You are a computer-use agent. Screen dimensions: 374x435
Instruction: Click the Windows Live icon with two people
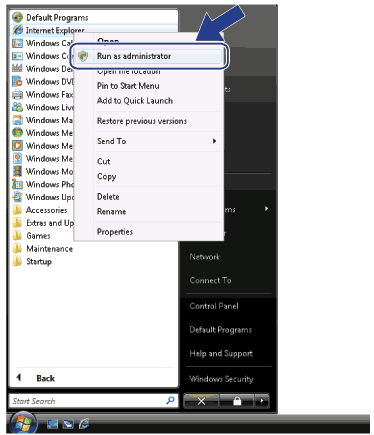(x=17, y=107)
